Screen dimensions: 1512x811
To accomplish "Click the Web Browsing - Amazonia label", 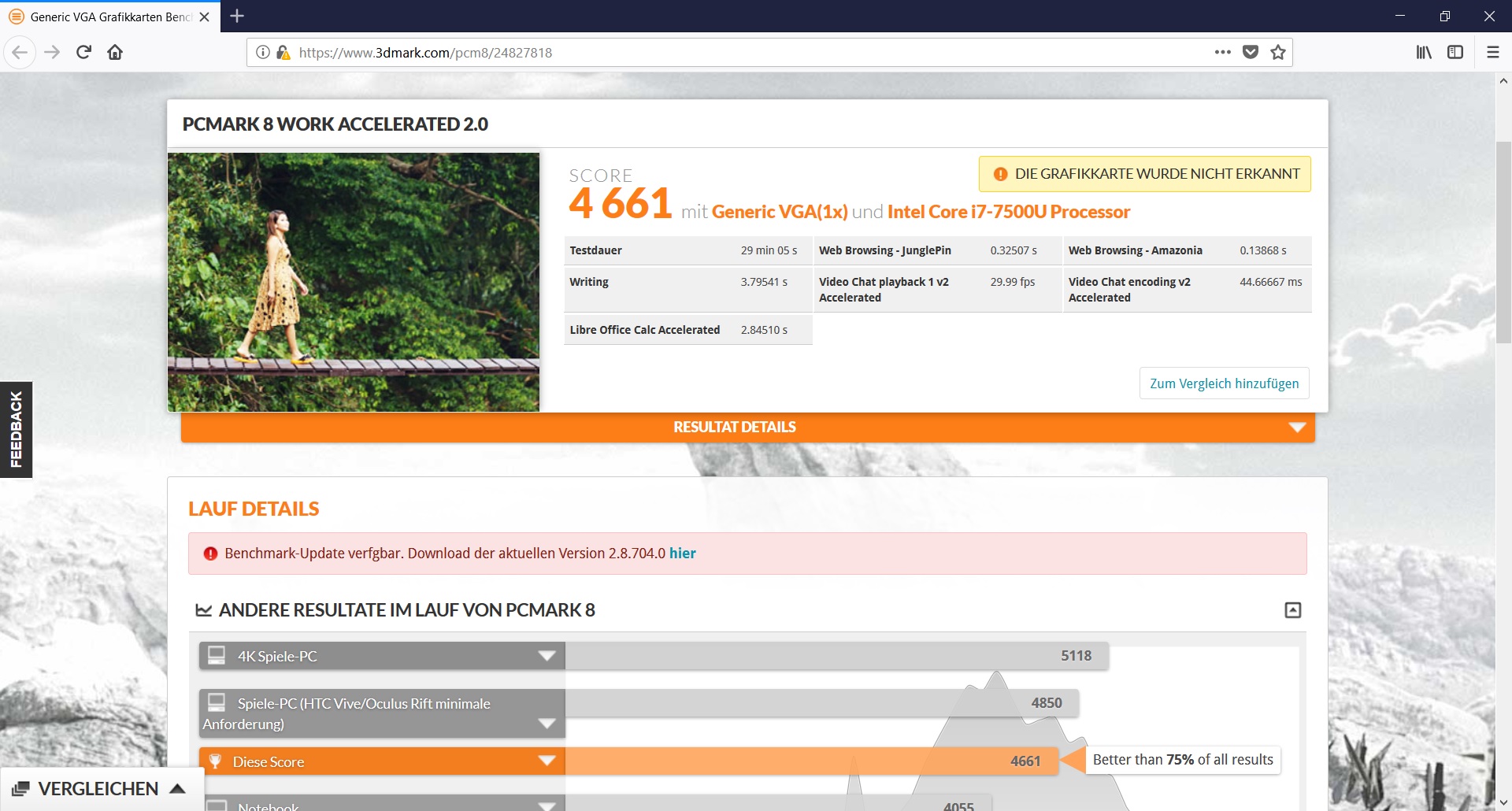I will pyautogui.click(x=1135, y=250).
